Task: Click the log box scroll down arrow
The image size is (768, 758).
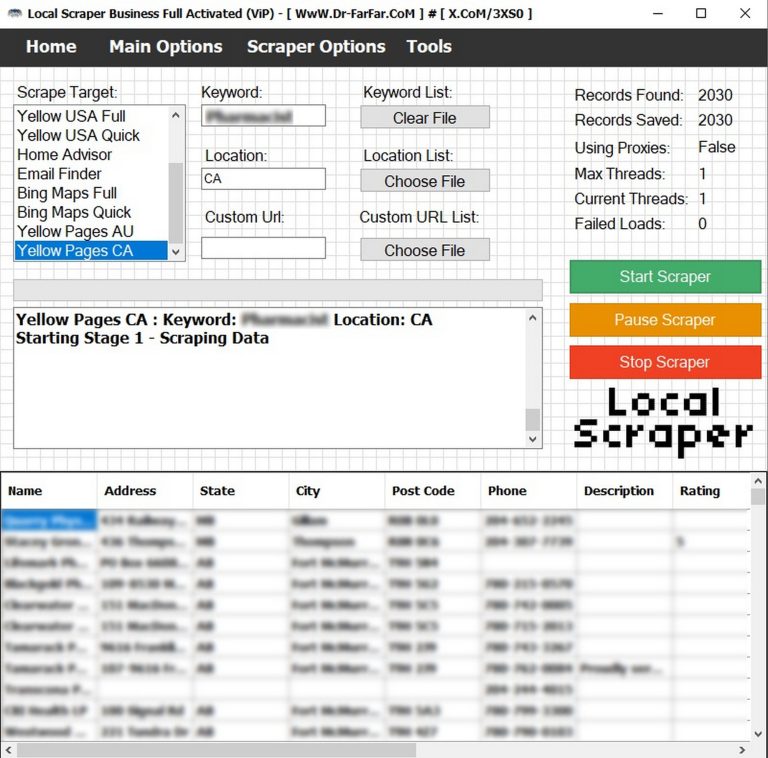Action: pos(532,439)
